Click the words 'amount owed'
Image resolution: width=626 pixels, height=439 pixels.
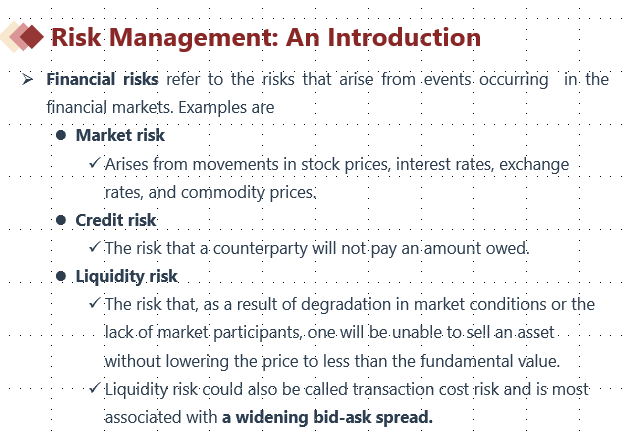(x=475, y=248)
